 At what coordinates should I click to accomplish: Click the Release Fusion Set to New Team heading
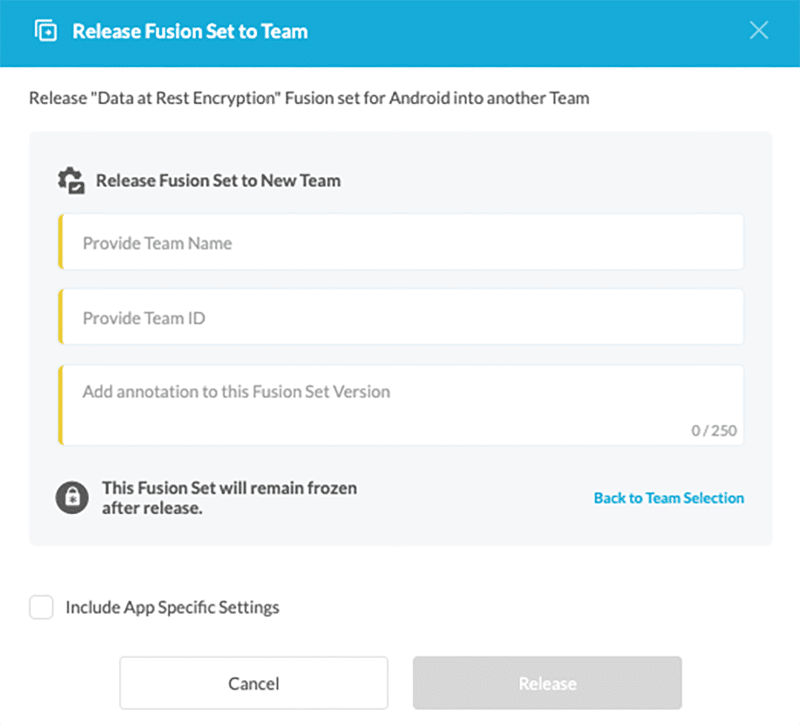click(218, 180)
